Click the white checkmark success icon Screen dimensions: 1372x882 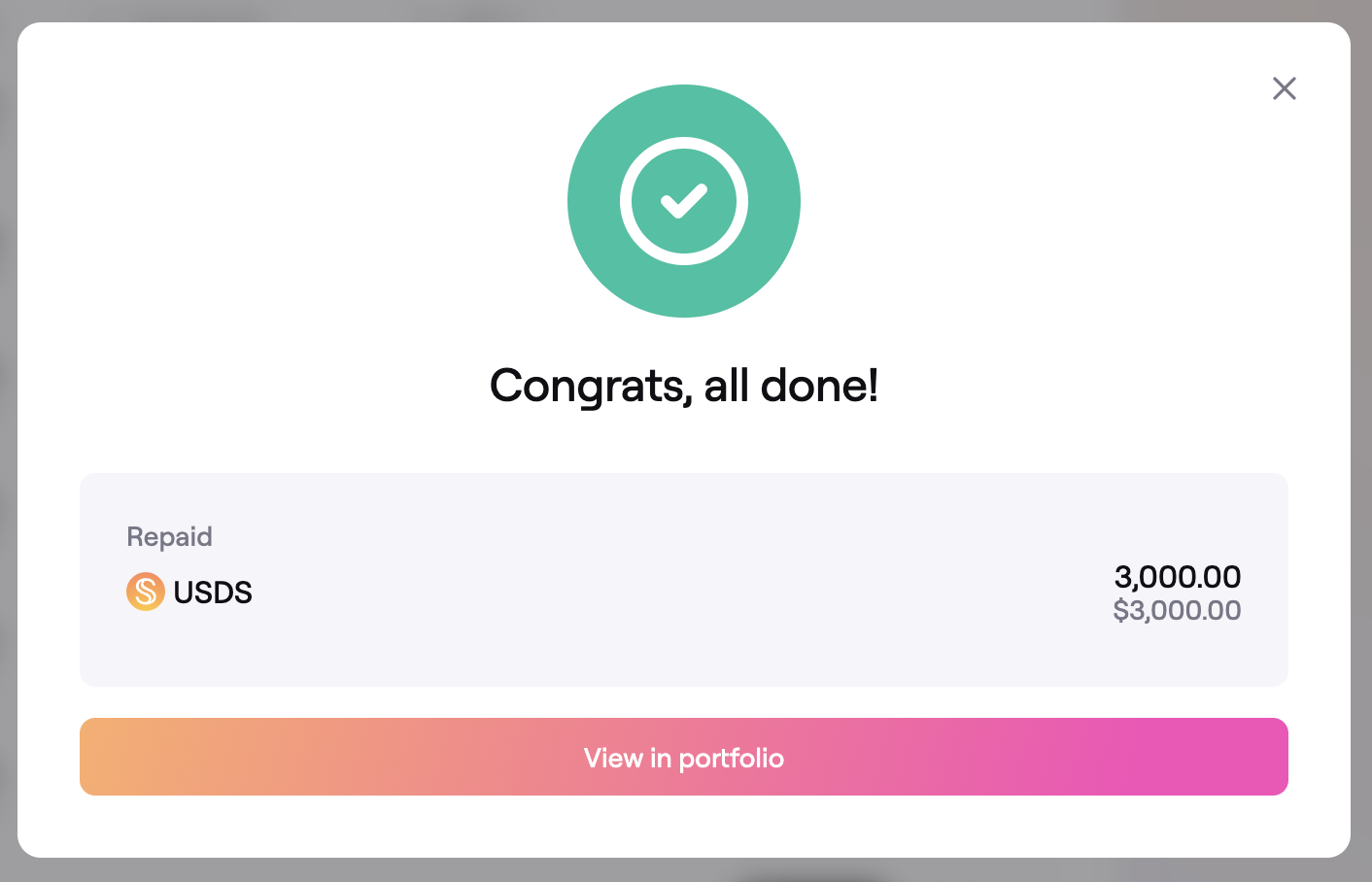(x=684, y=201)
